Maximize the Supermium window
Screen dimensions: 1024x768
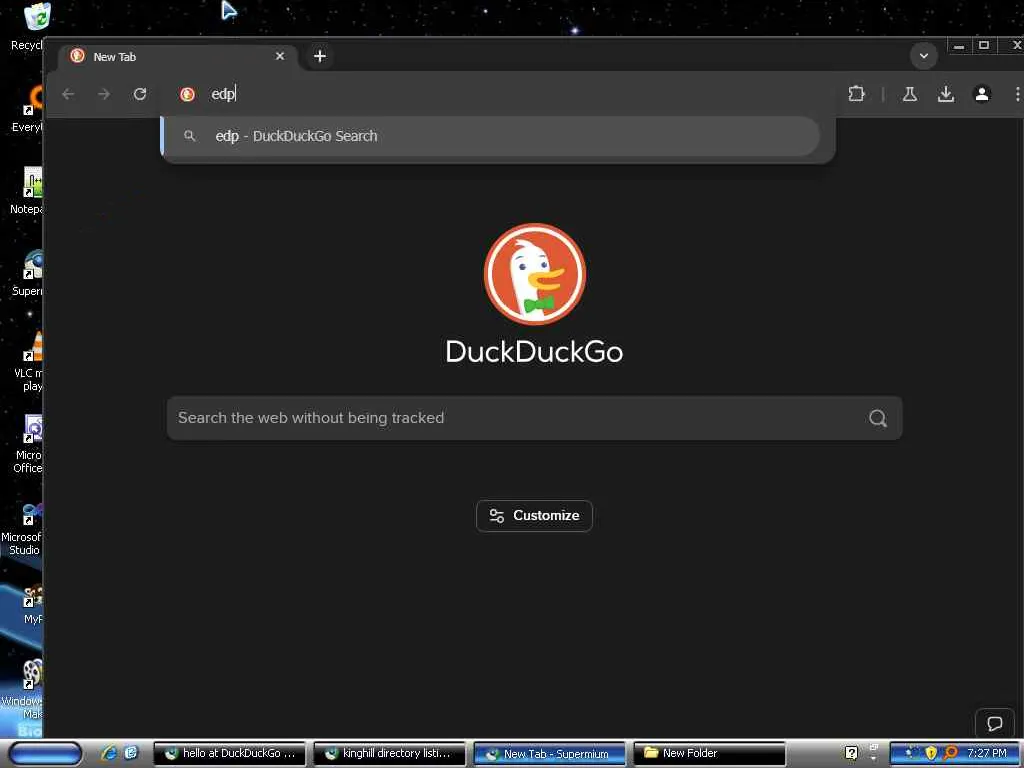pos(984,46)
